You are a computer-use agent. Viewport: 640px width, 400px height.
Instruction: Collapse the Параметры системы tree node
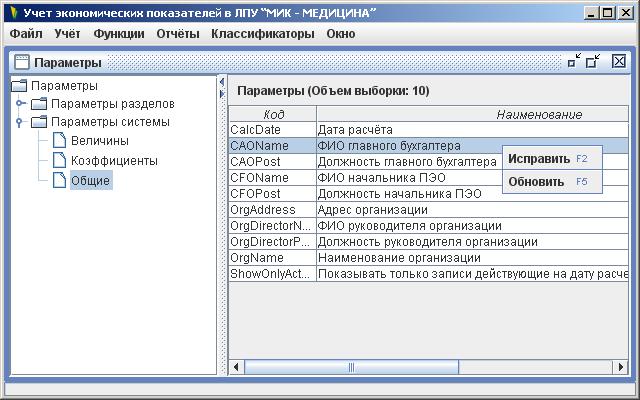[x=19, y=122]
